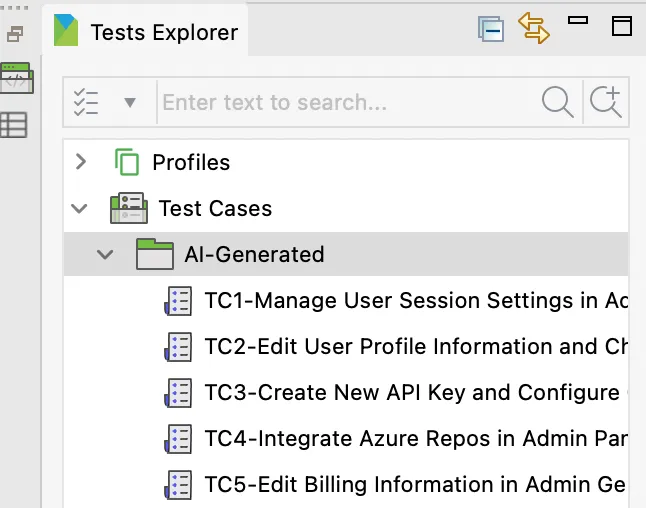Expand the Profiles tree node
Screen dimensions: 646x508
pyautogui.click(x=82, y=162)
